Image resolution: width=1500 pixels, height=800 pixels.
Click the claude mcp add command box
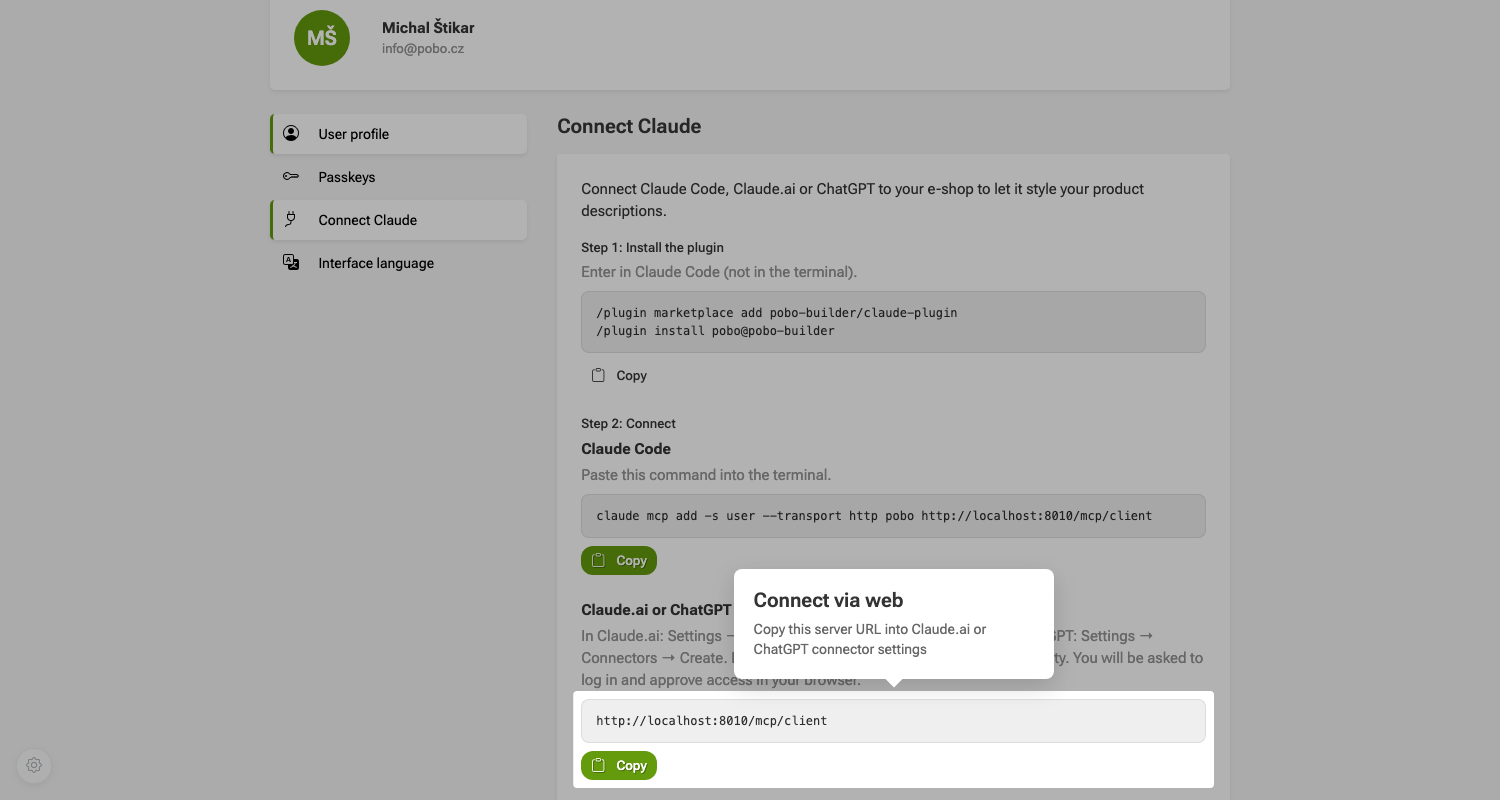(x=893, y=516)
